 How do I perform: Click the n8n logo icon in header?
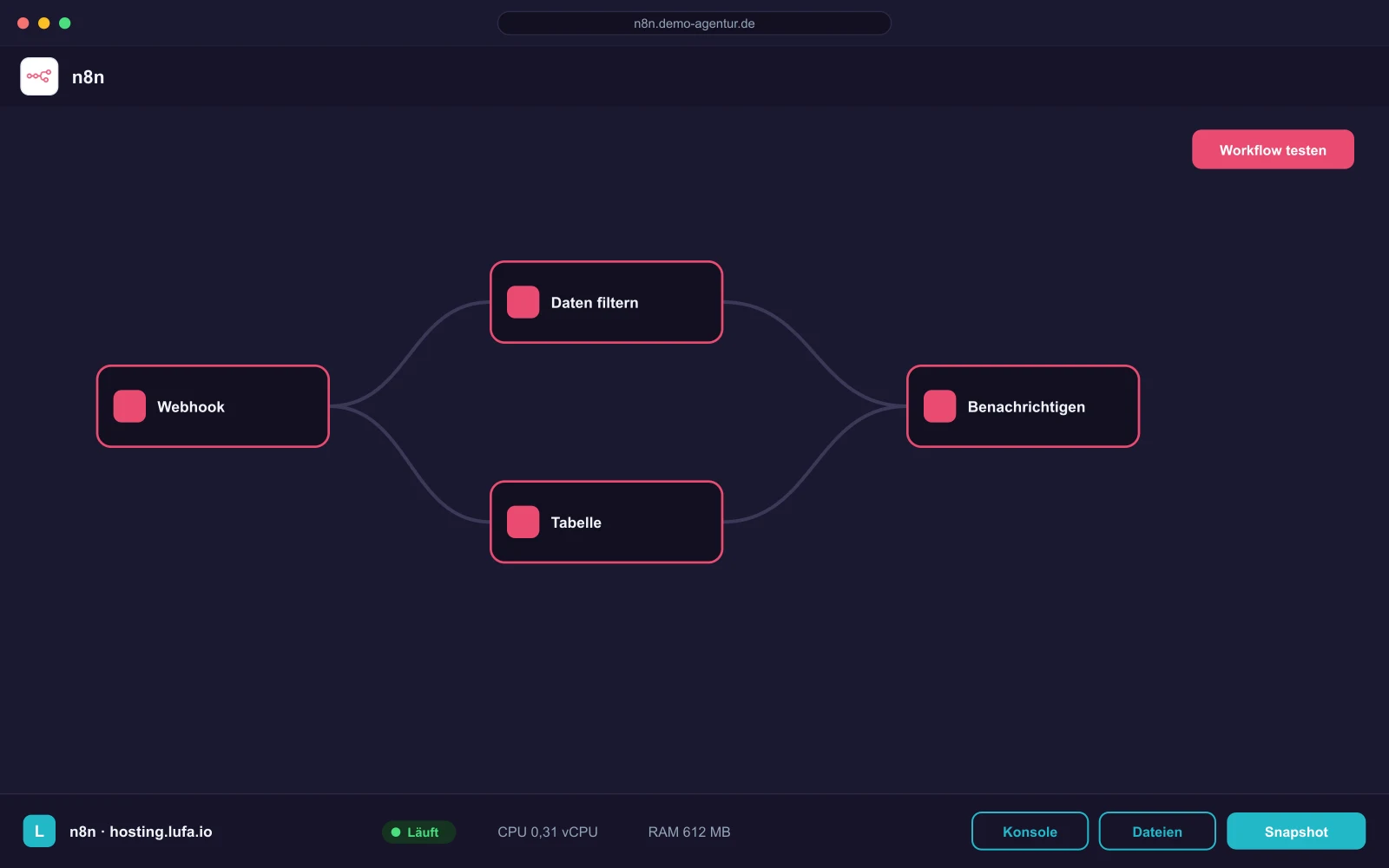(x=39, y=76)
